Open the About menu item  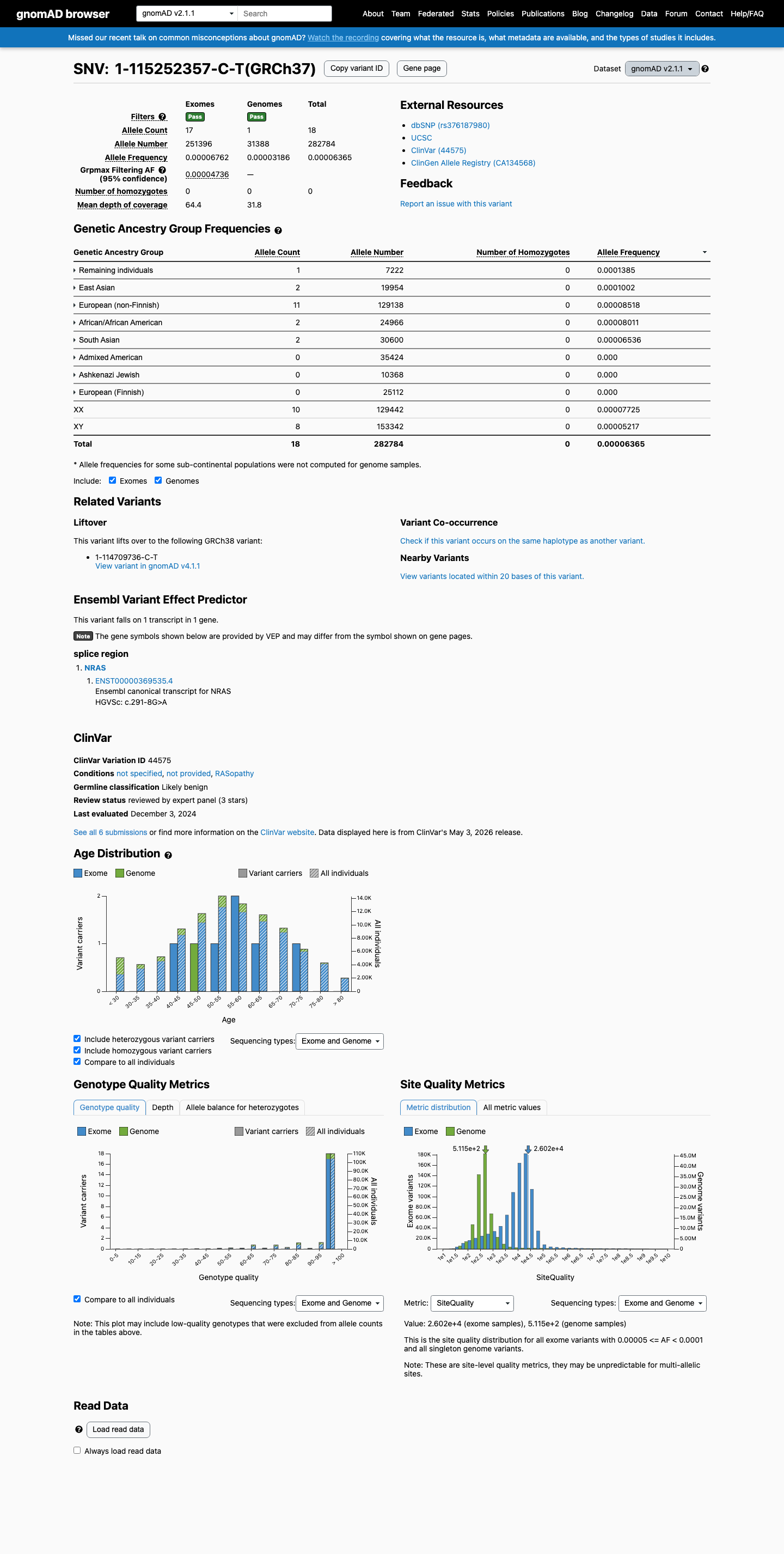[373, 13]
